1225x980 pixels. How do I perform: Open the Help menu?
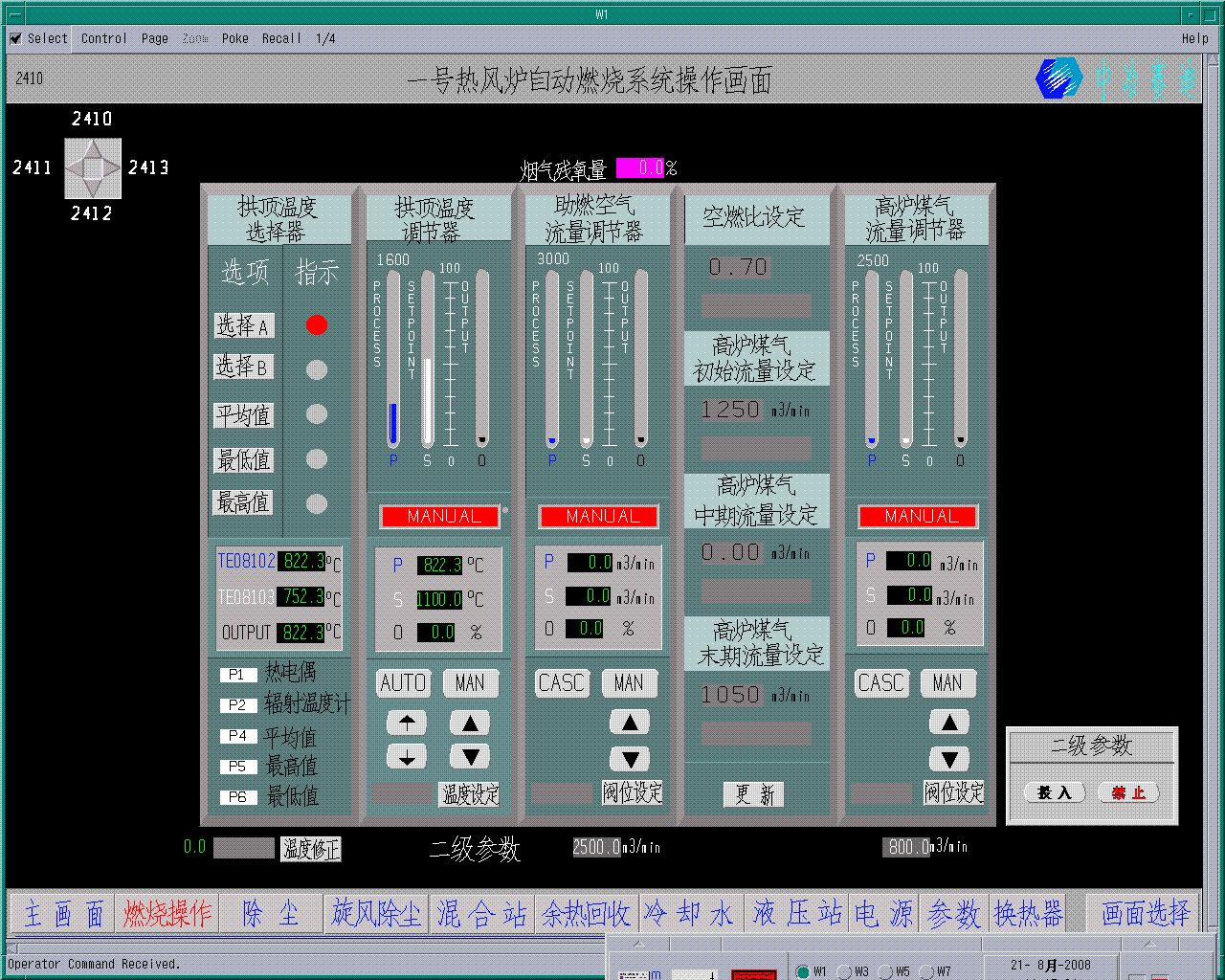tap(1195, 38)
